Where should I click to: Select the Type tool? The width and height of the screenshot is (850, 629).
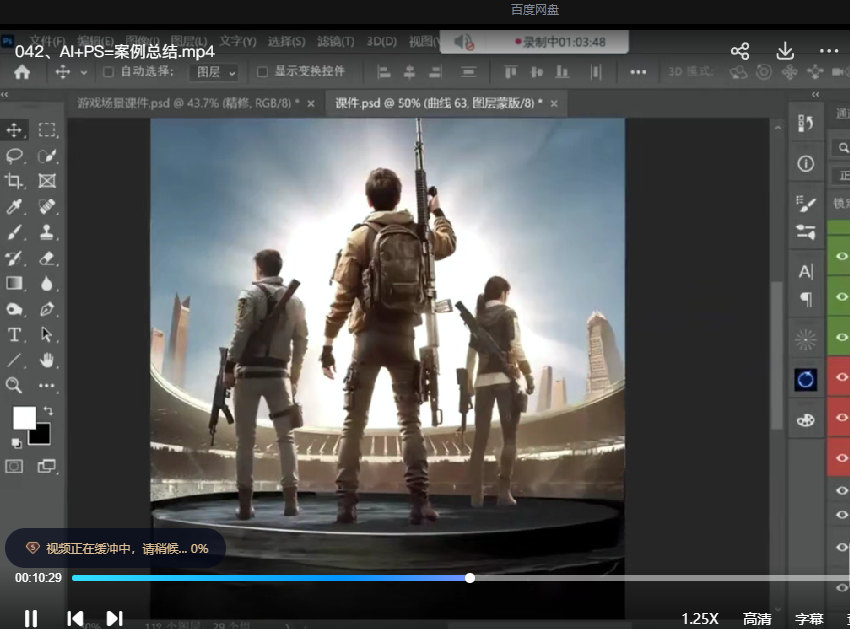14,335
